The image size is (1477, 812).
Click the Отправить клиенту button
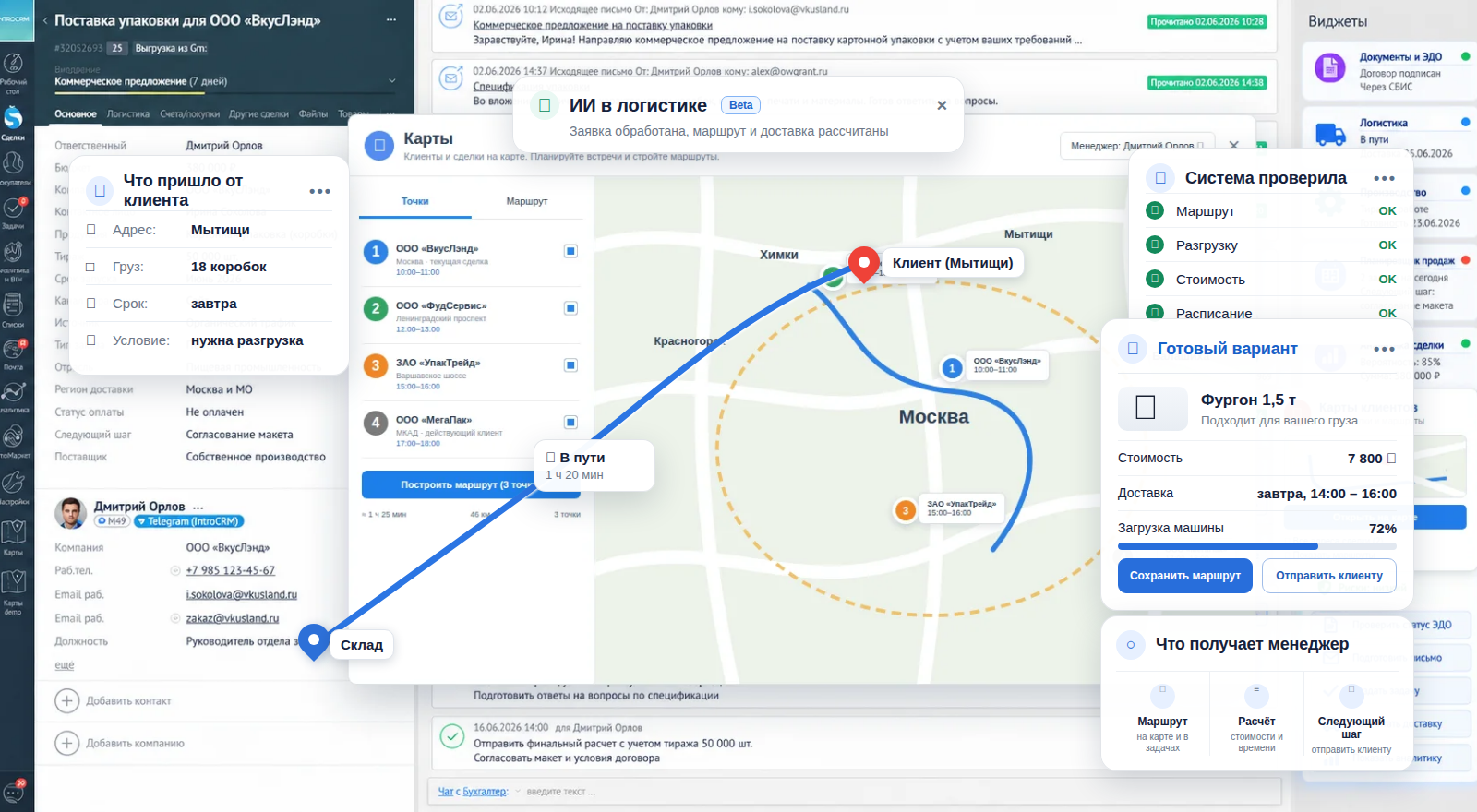[x=1329, y=576]
